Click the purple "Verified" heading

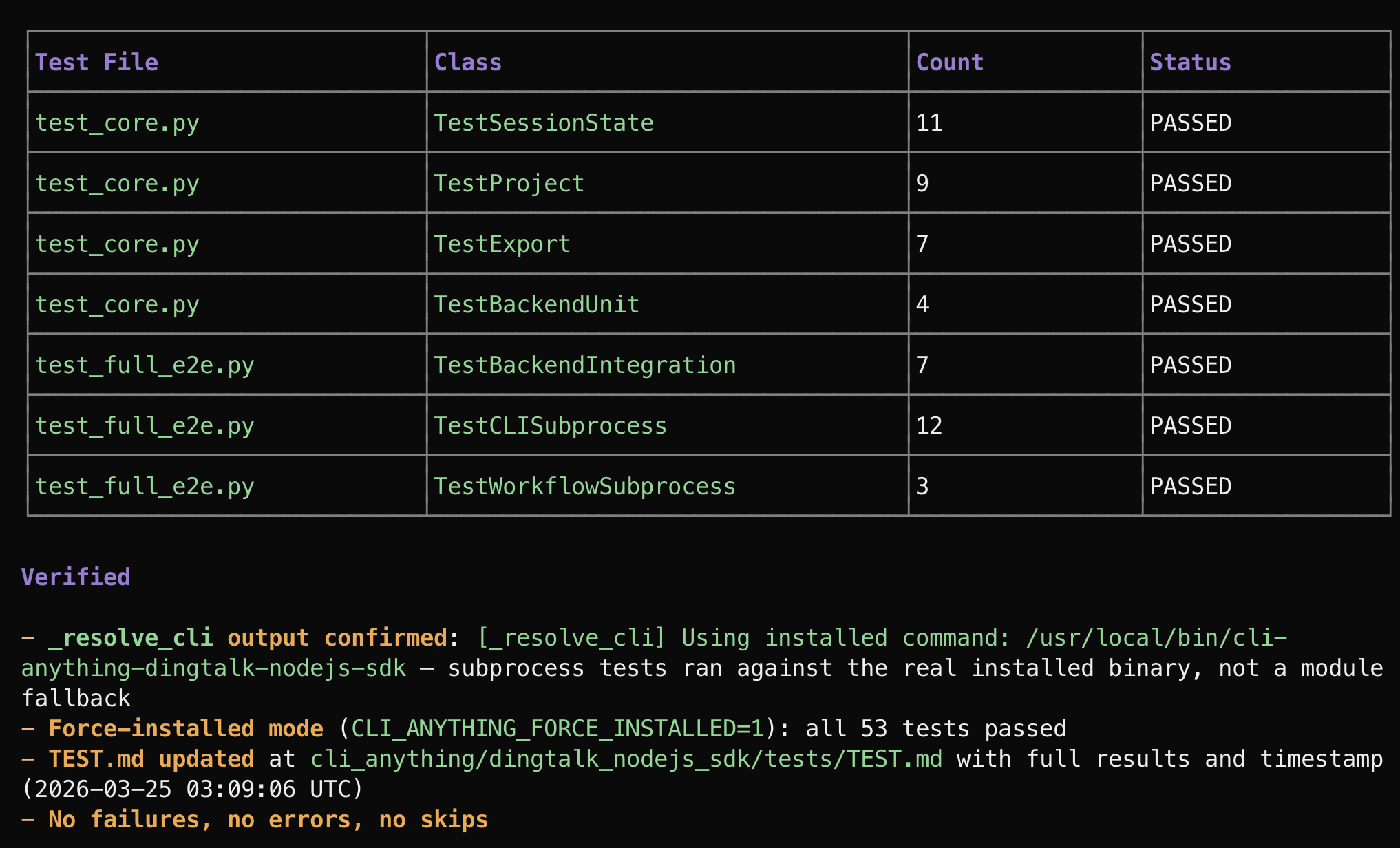[76, 577]
